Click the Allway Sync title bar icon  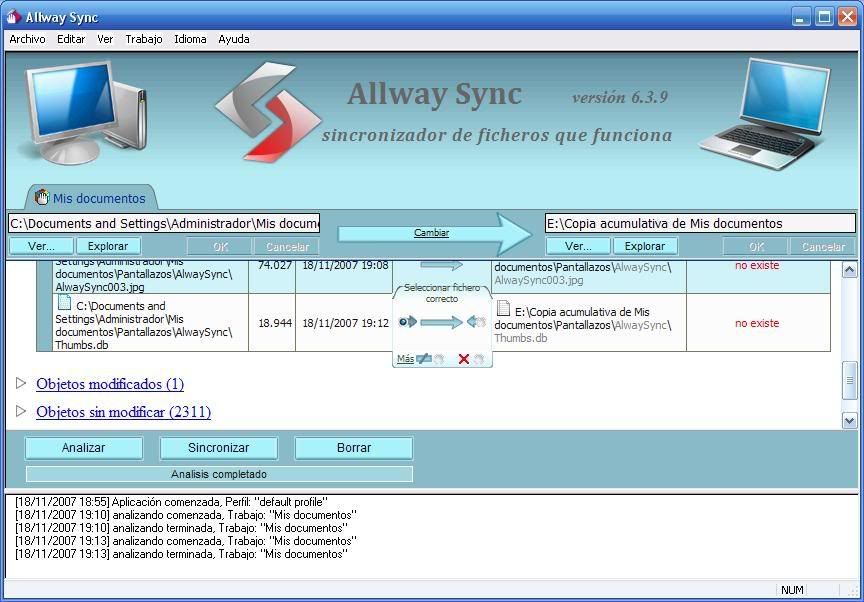[13, 17]
